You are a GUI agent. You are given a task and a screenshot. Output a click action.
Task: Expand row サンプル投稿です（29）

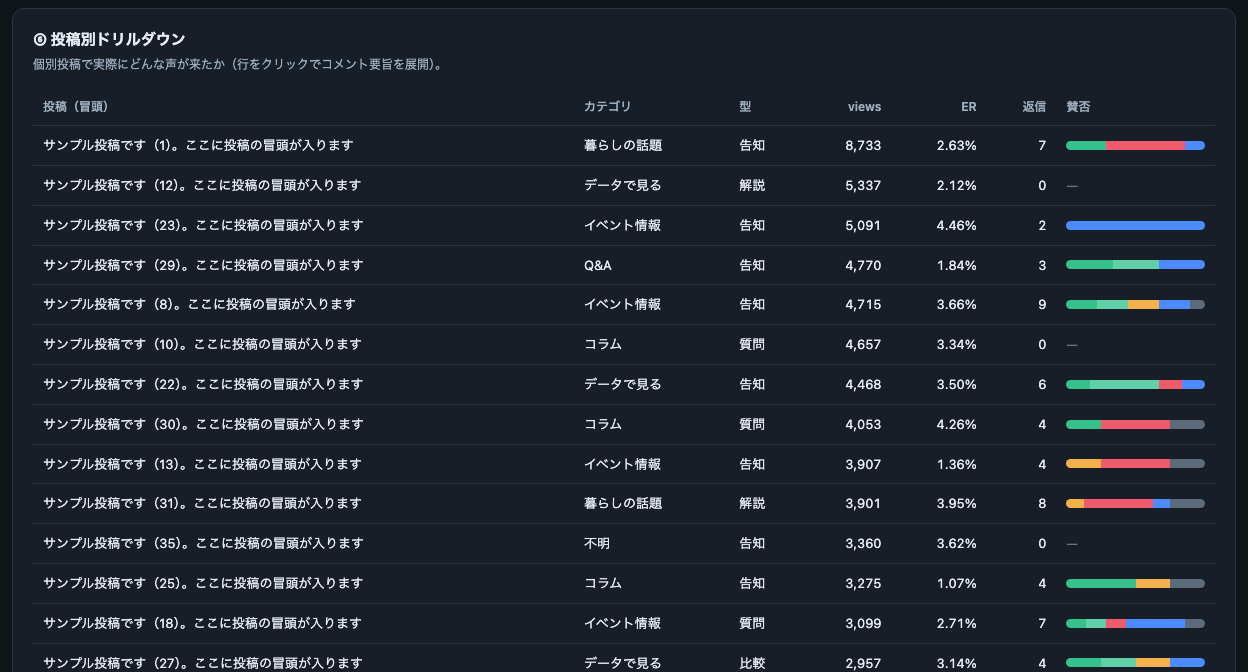624,265
